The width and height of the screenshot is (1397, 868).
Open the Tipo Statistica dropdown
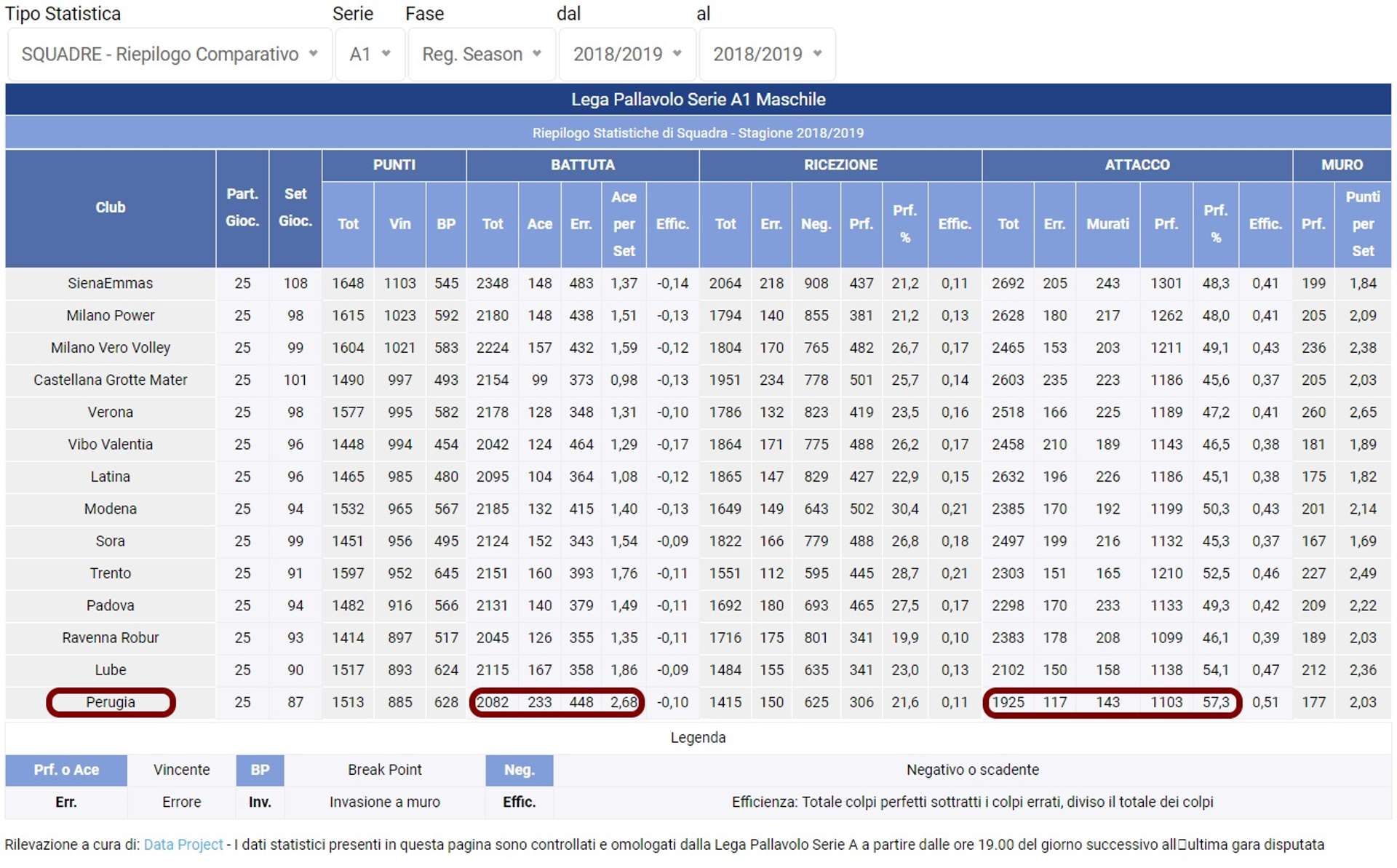pos(170,55)
